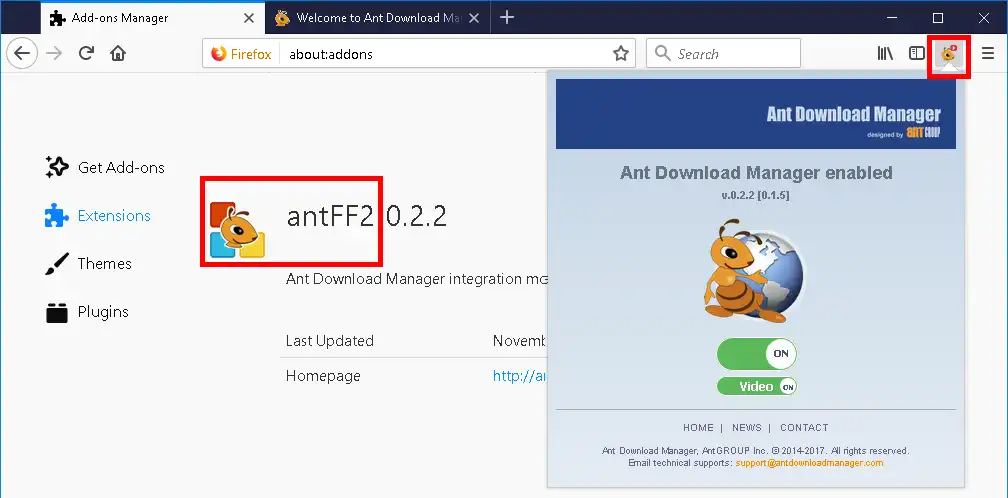The height and width of the screenshot is (498, 1008).
Task: Click the support email address link
Action: [809, 463]
